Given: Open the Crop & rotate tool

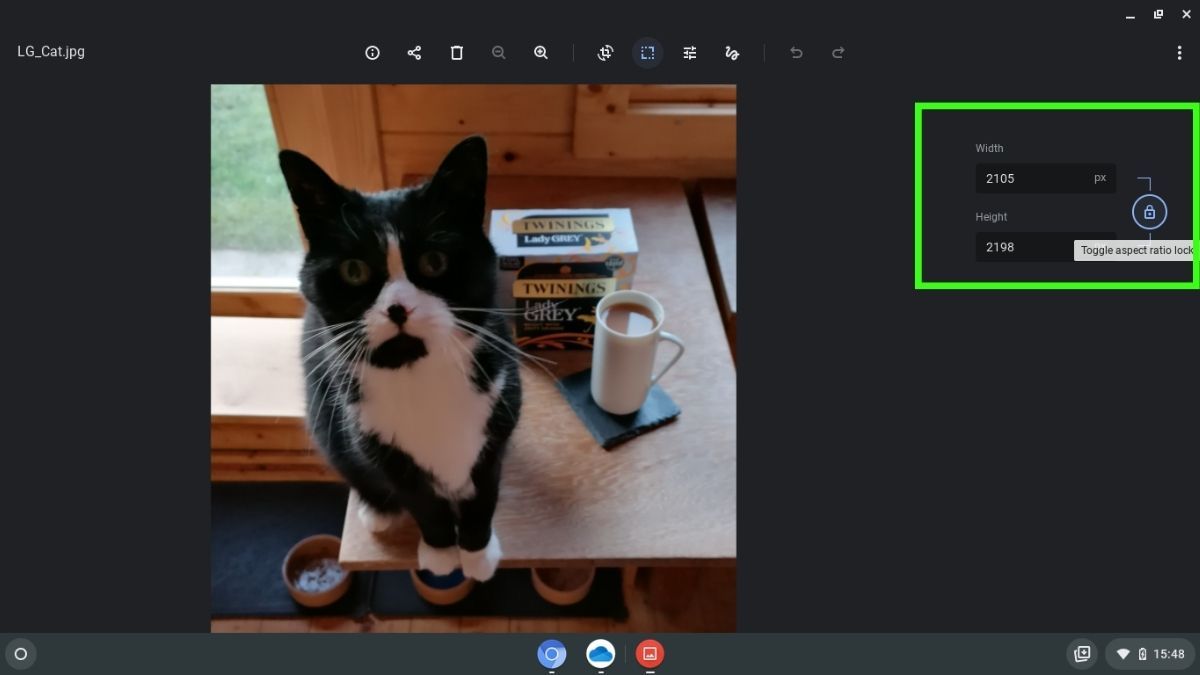Looking at the screenshot, I should point(605,52).
